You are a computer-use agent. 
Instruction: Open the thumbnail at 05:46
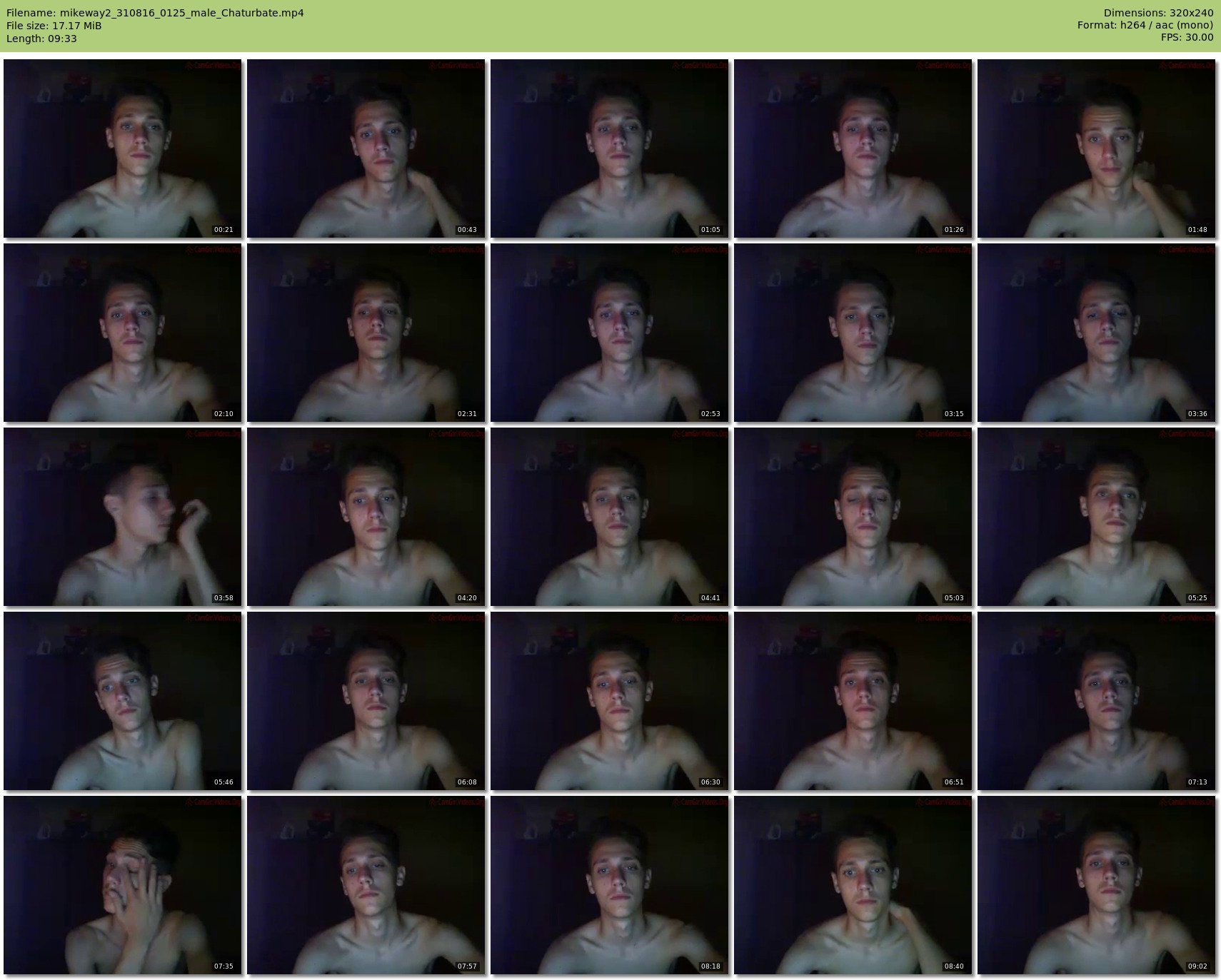coord(123,701)
